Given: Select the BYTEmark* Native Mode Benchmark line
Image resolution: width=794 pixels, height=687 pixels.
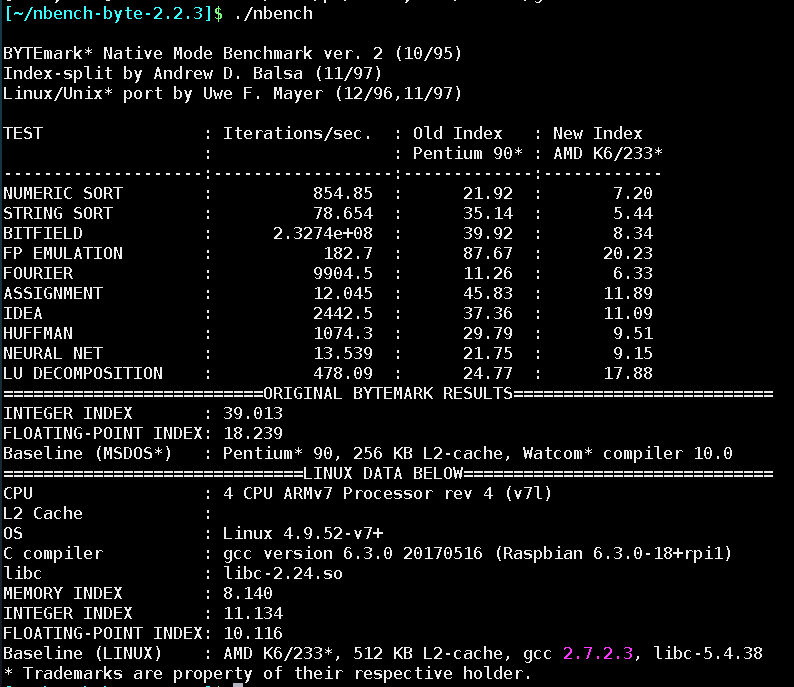Looking at the screenshot, I should point(232,54).
